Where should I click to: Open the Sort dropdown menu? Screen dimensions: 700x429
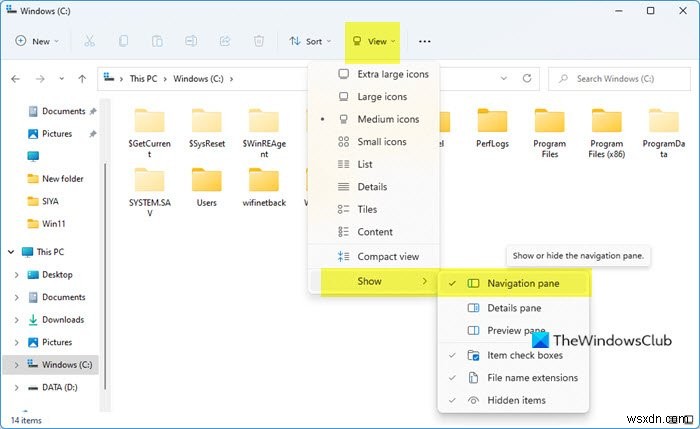pyautogui.click(x=310, y=41)
